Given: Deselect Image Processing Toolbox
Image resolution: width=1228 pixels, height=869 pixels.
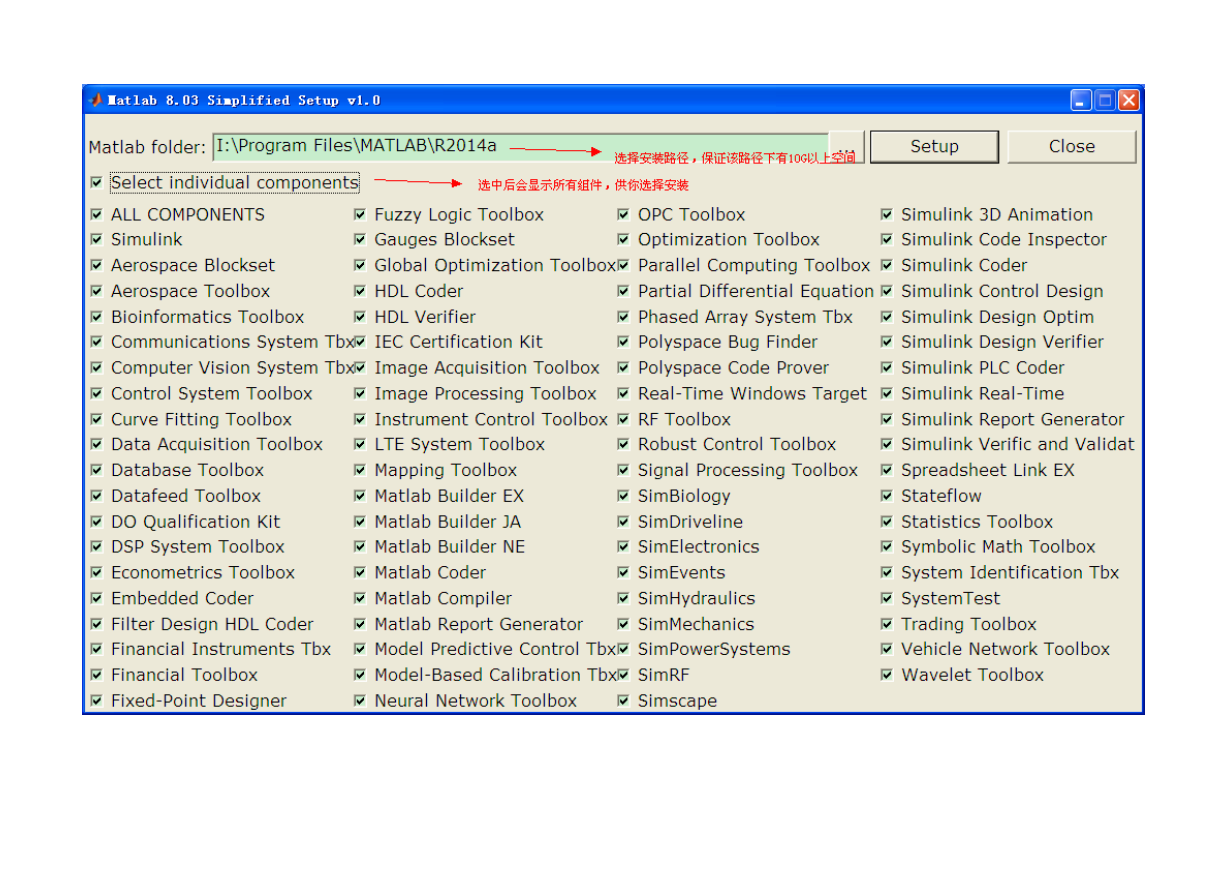Looking at the screenshot, I should 360,394.
